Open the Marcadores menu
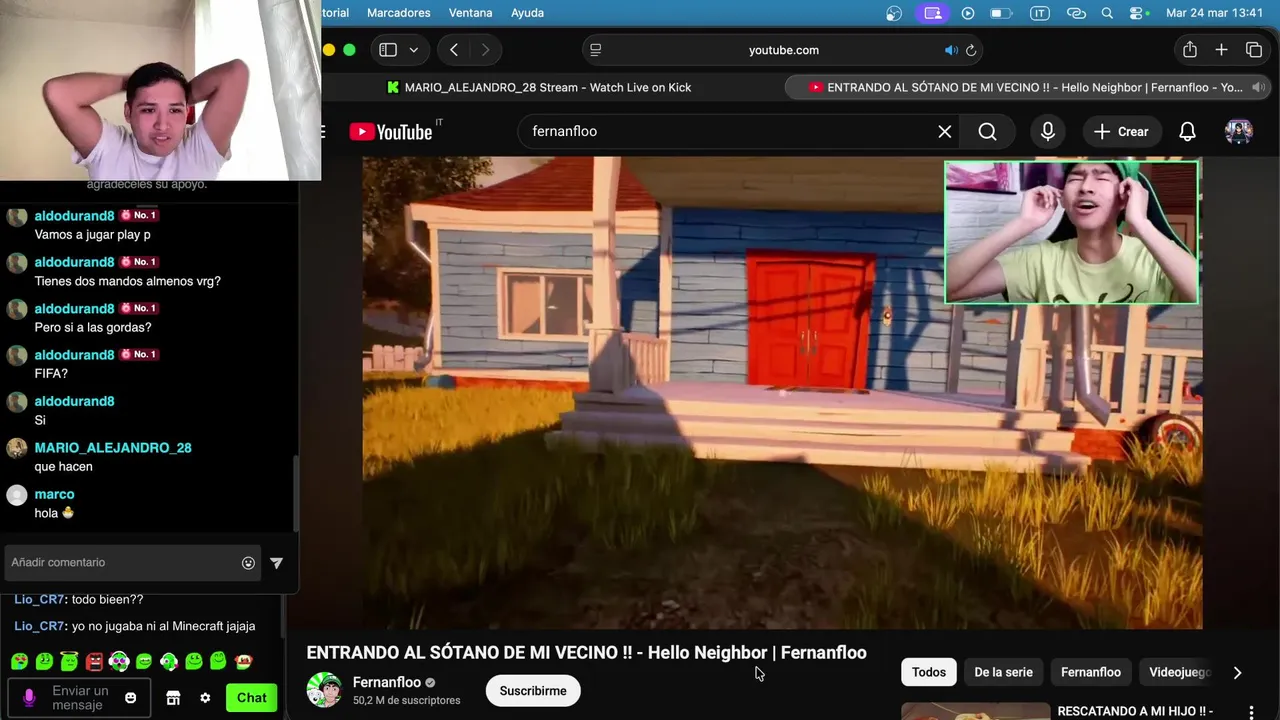 (398, 13)
